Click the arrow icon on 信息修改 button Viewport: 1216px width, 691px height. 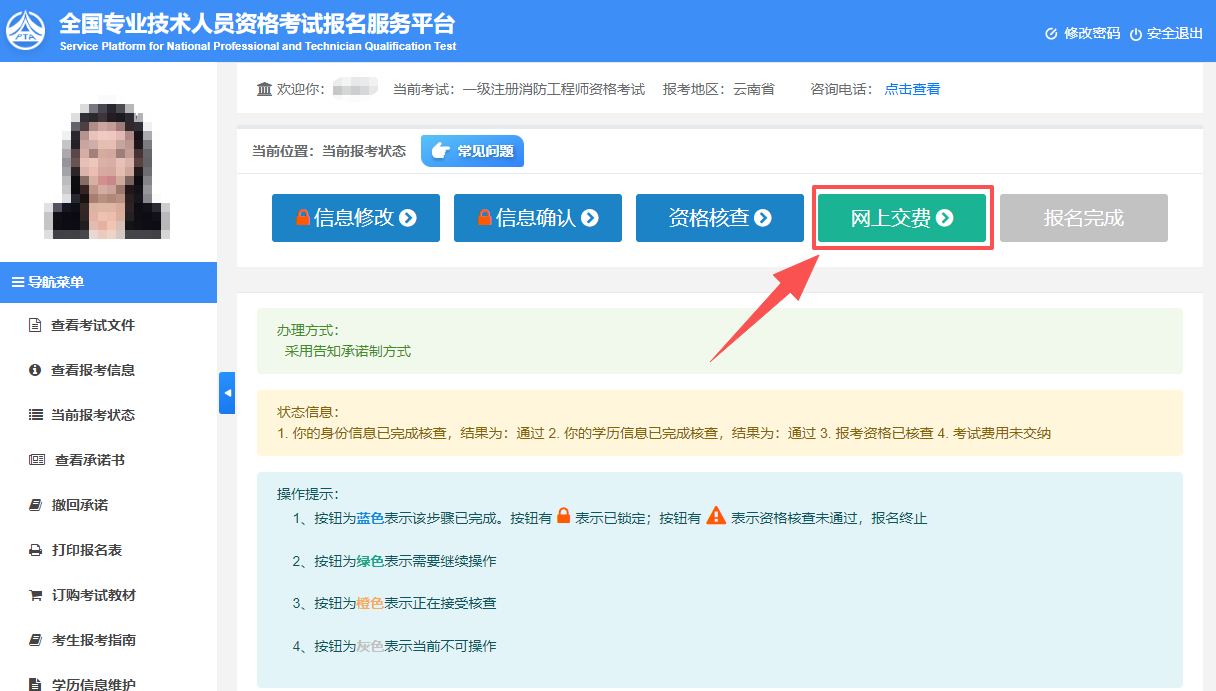click(x=408, y=218)
